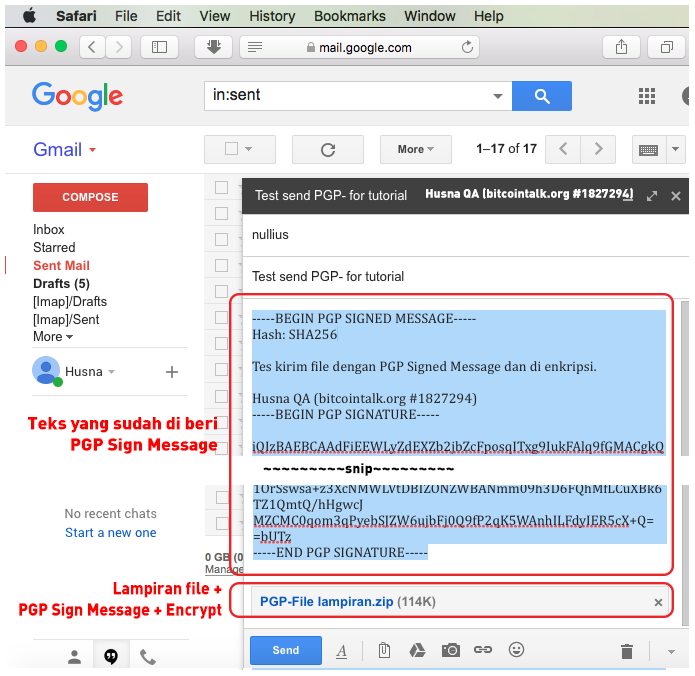Open the More actions dropdown
The height and width of the screenshot is (676, 695).
[x=416, y=150]
